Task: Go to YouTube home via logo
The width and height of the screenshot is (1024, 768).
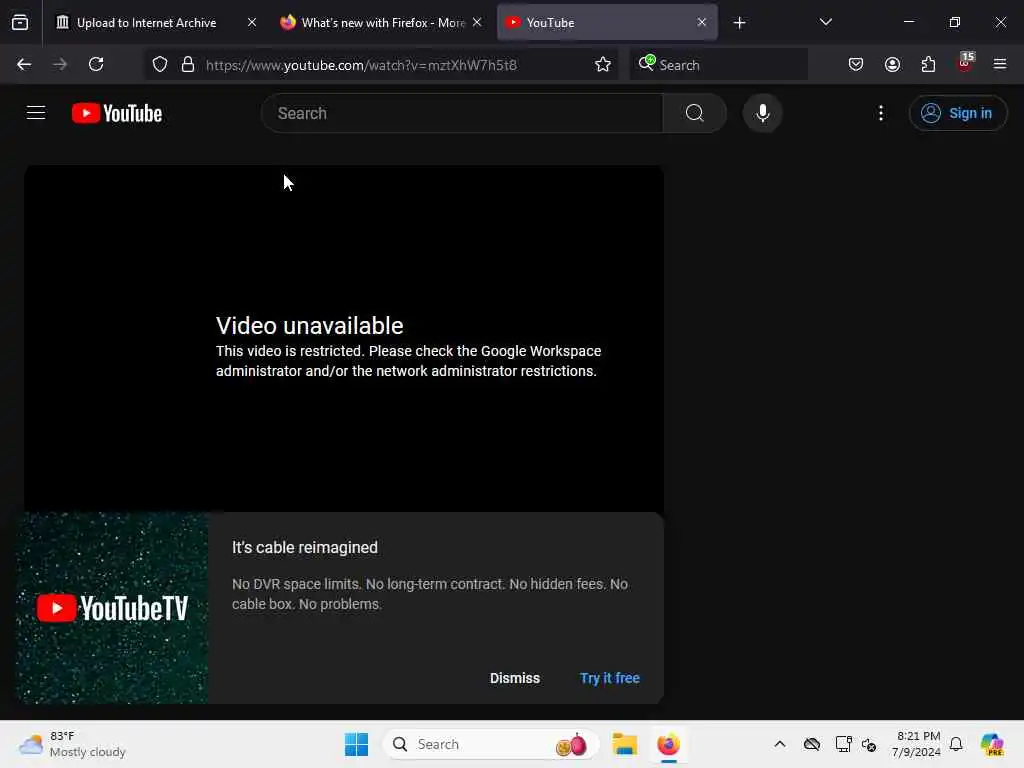Action: [x=117, y=113]
